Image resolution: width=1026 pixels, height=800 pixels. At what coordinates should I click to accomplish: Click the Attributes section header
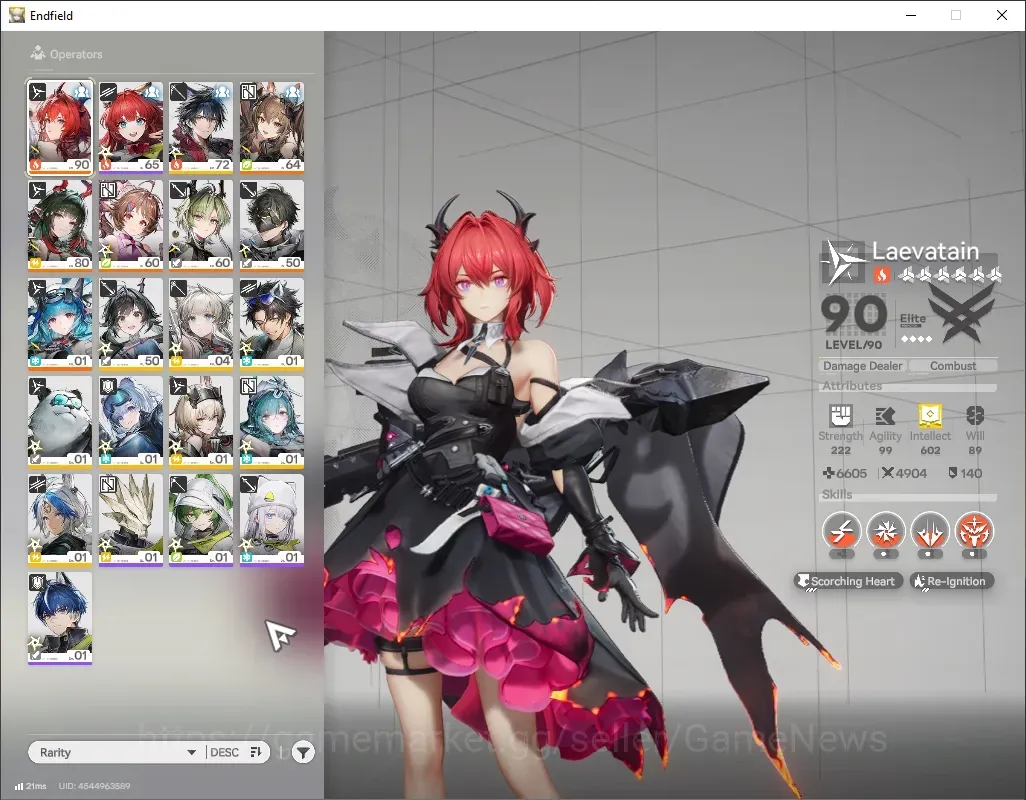(852, 386)
